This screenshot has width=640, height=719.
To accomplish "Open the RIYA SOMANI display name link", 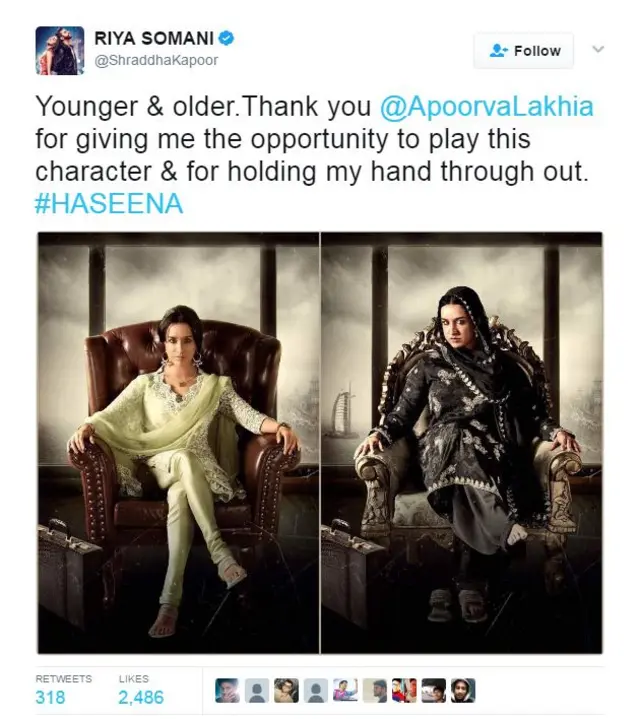I will (x=154, y=39).
